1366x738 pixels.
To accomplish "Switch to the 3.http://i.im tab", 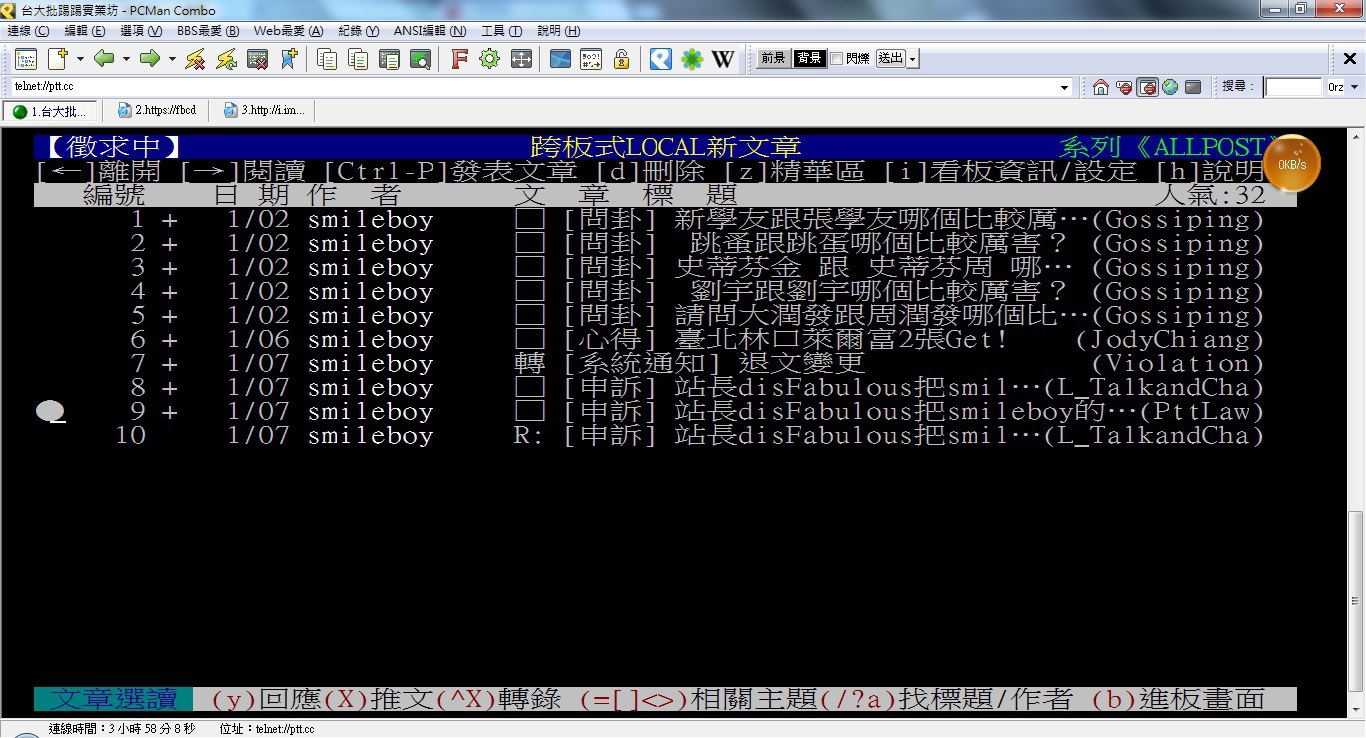I will 263,111.
